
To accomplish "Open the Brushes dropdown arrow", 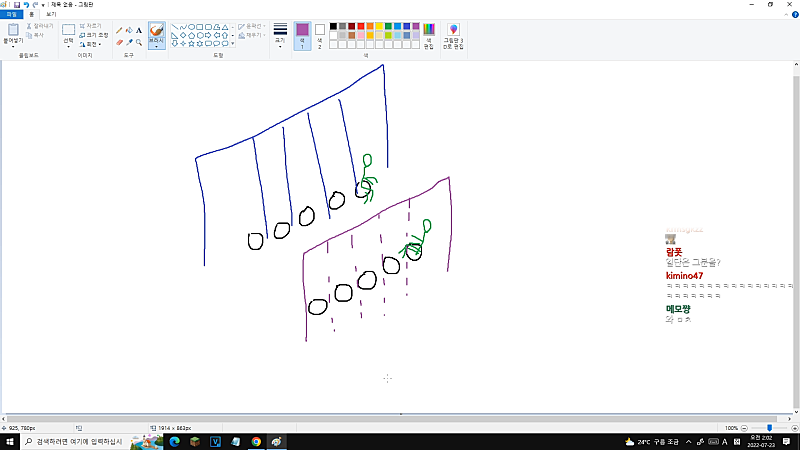I will (157, 46).
